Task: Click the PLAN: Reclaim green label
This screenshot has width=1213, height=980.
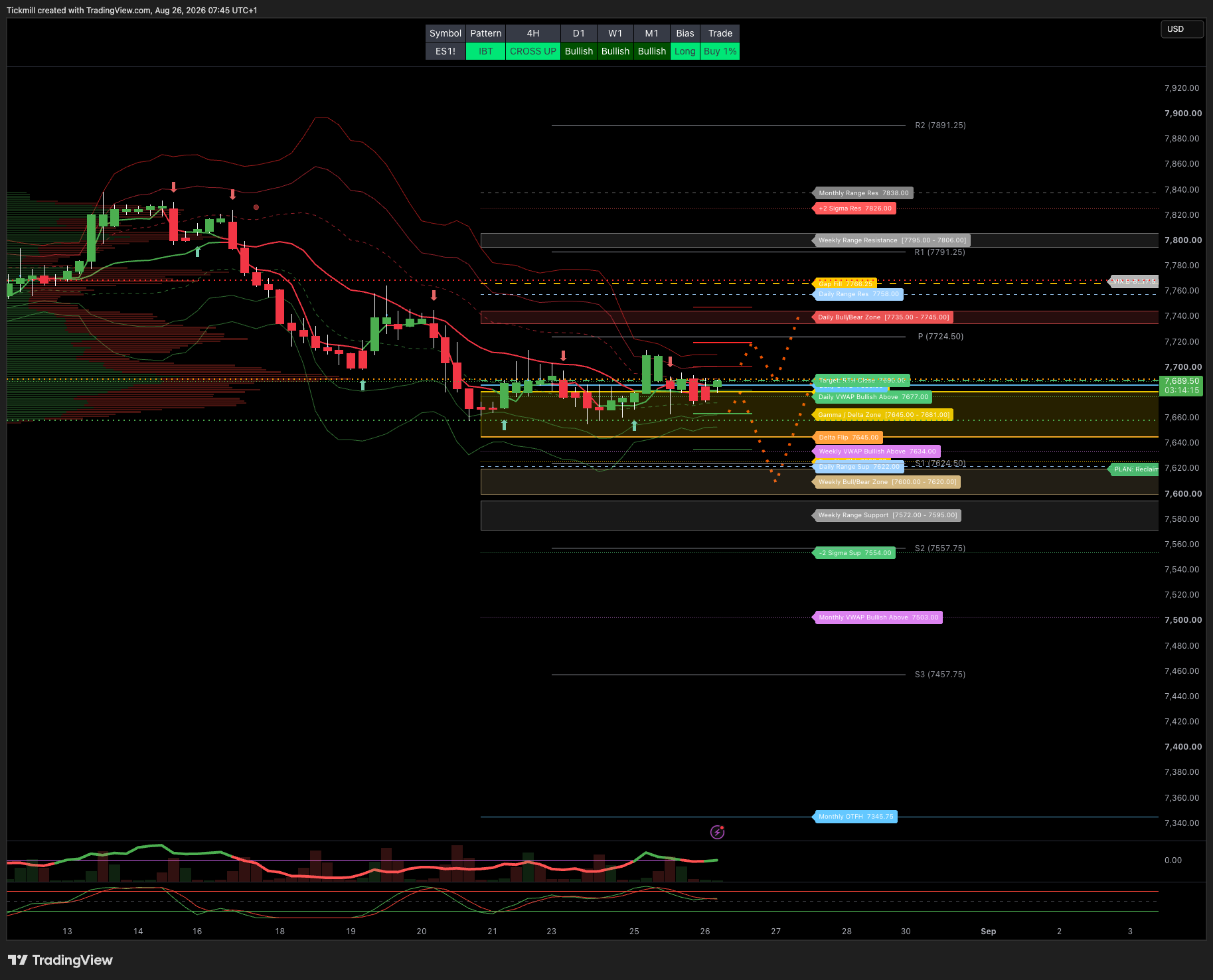Action: point(1134,469)
